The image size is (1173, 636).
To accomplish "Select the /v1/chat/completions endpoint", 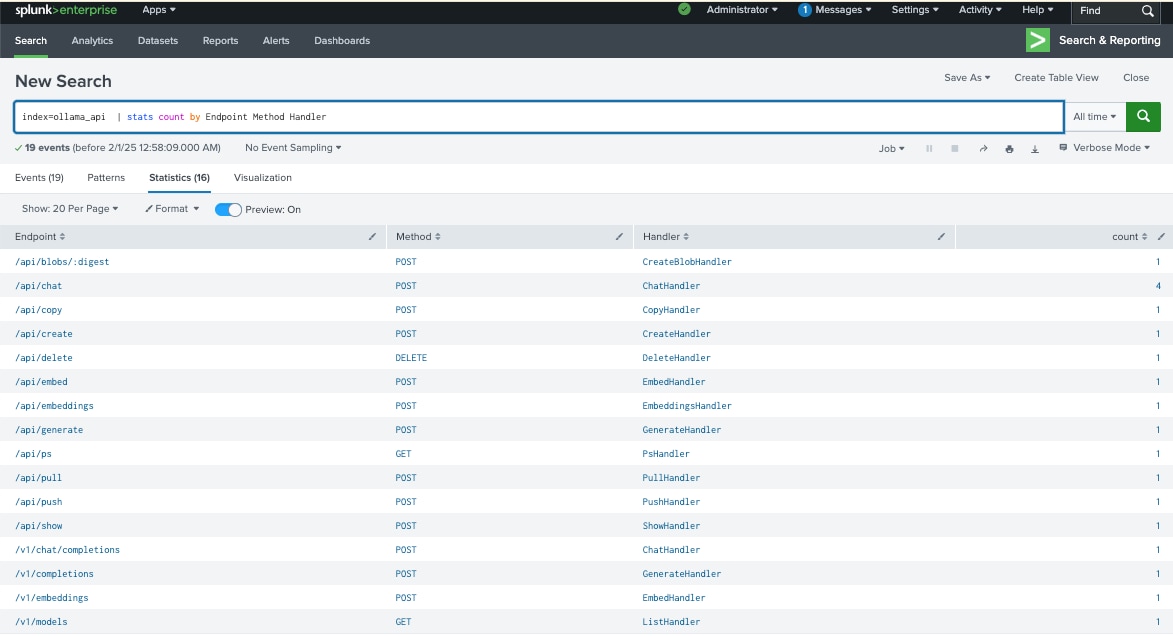I will [67, 549].
